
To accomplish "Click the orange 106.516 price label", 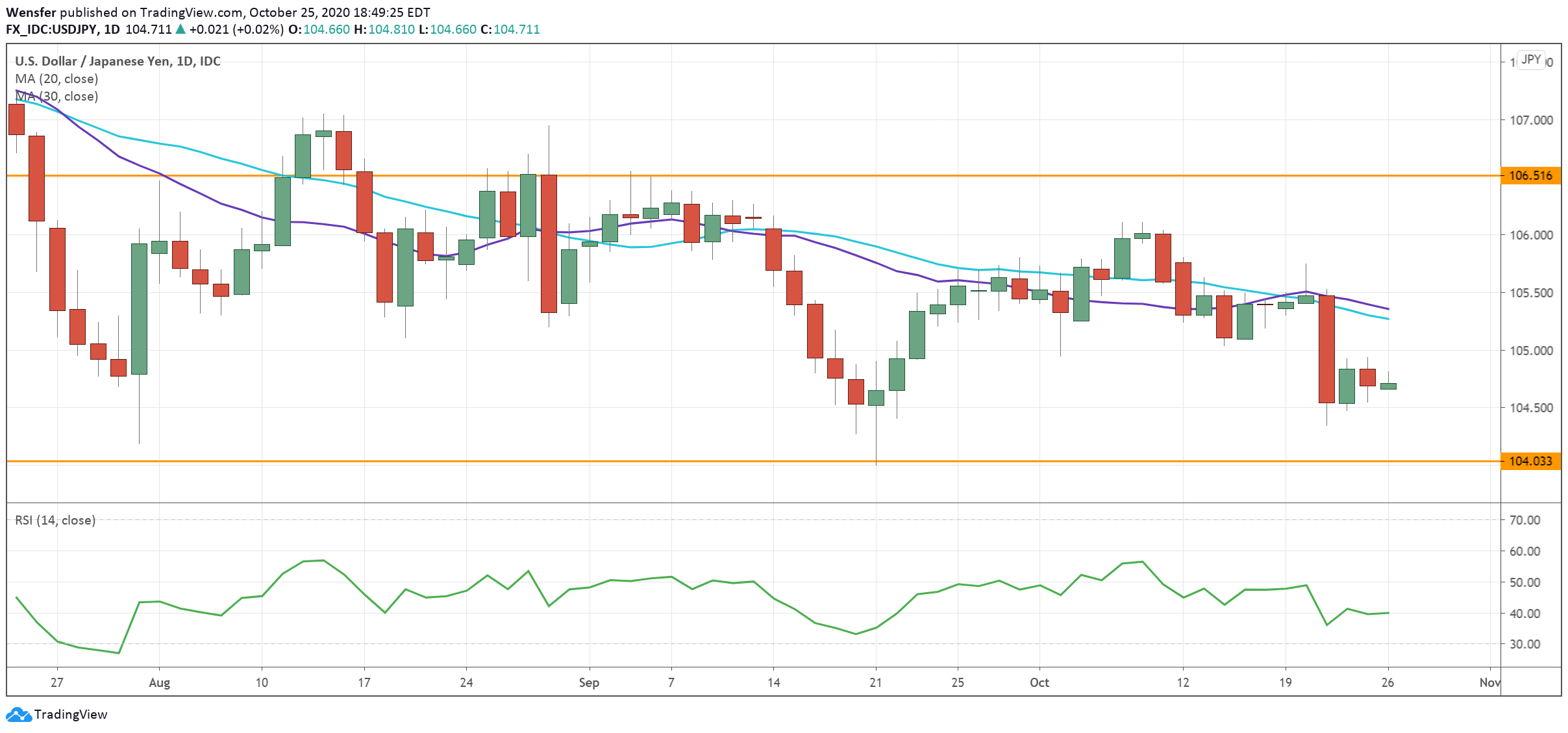I will point(1530,175).
